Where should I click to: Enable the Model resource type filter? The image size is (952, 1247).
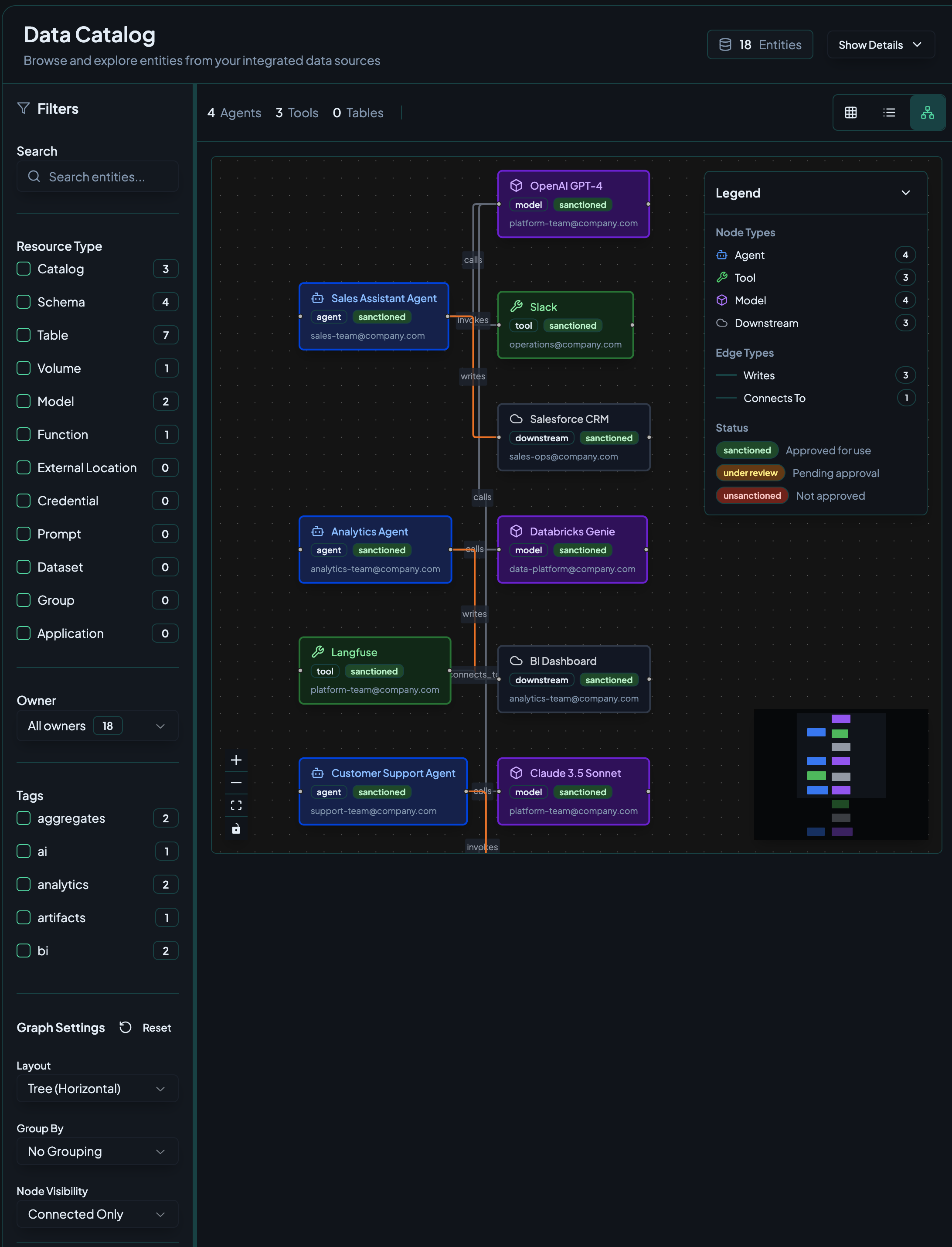point(24,401)
